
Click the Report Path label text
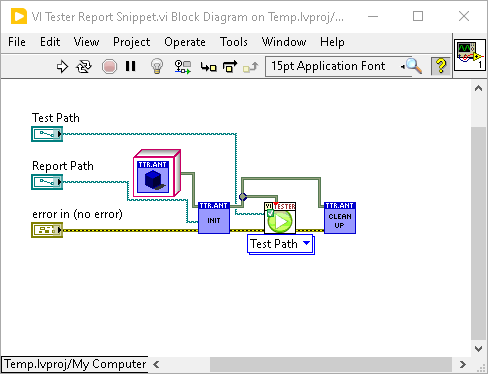[x=63, y=166]
